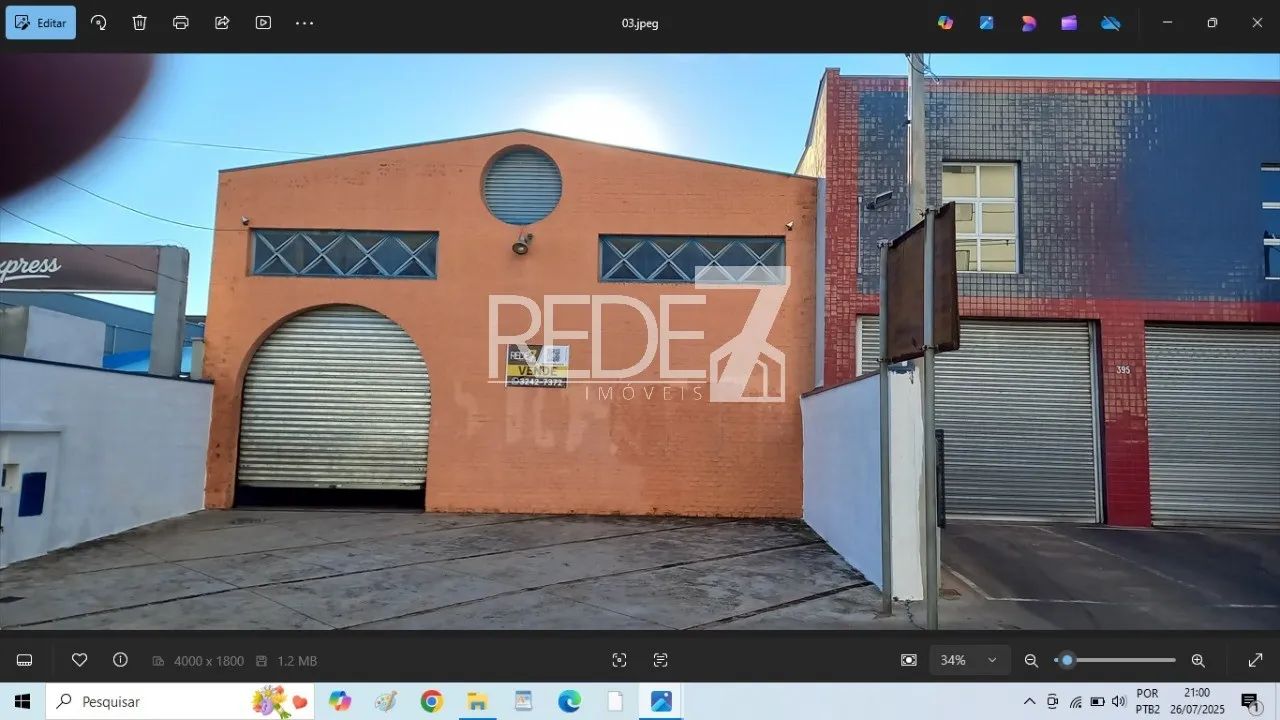The height and width of the screenshot is (720, 1280).
Task: Click the displayed warehouse photo
Action: [x=640, y=341]
